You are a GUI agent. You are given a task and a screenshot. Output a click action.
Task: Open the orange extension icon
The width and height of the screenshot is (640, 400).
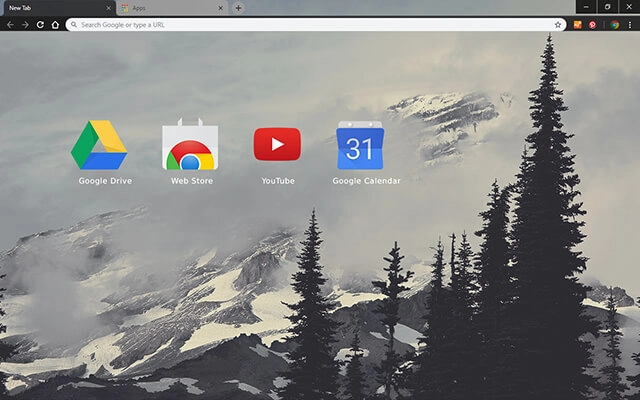point(578,25)
